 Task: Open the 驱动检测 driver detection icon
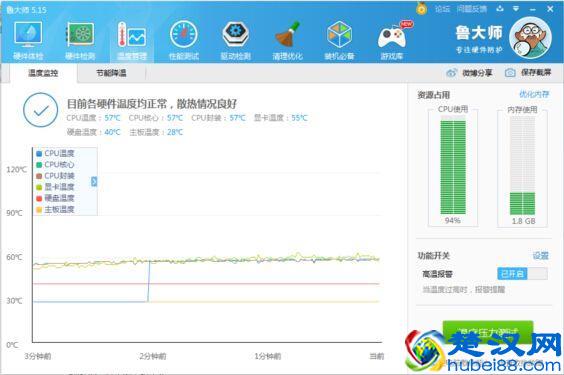[236, 35]
